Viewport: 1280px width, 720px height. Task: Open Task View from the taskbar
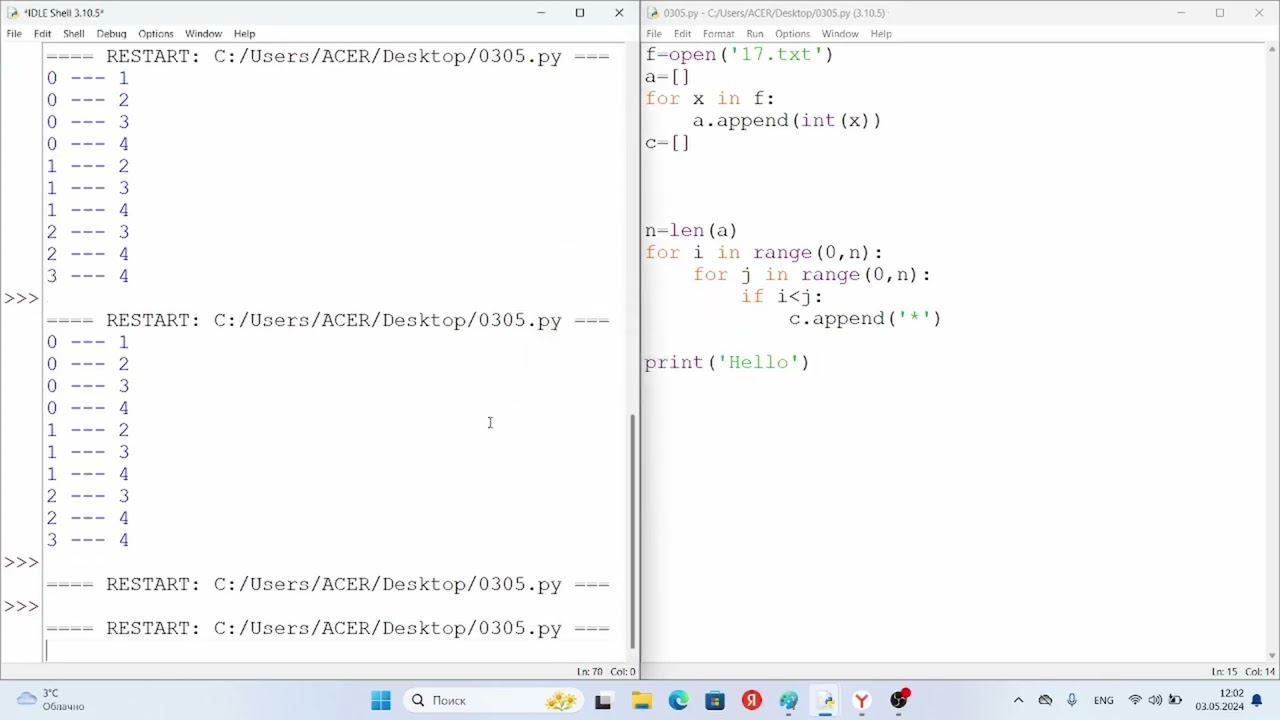pos(603,701)
